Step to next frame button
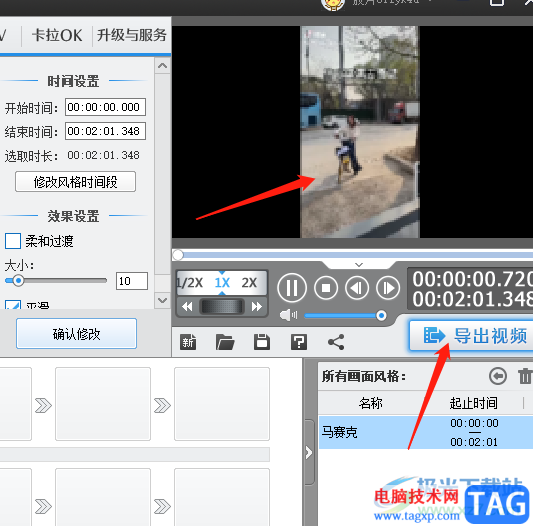 point(388,288)
